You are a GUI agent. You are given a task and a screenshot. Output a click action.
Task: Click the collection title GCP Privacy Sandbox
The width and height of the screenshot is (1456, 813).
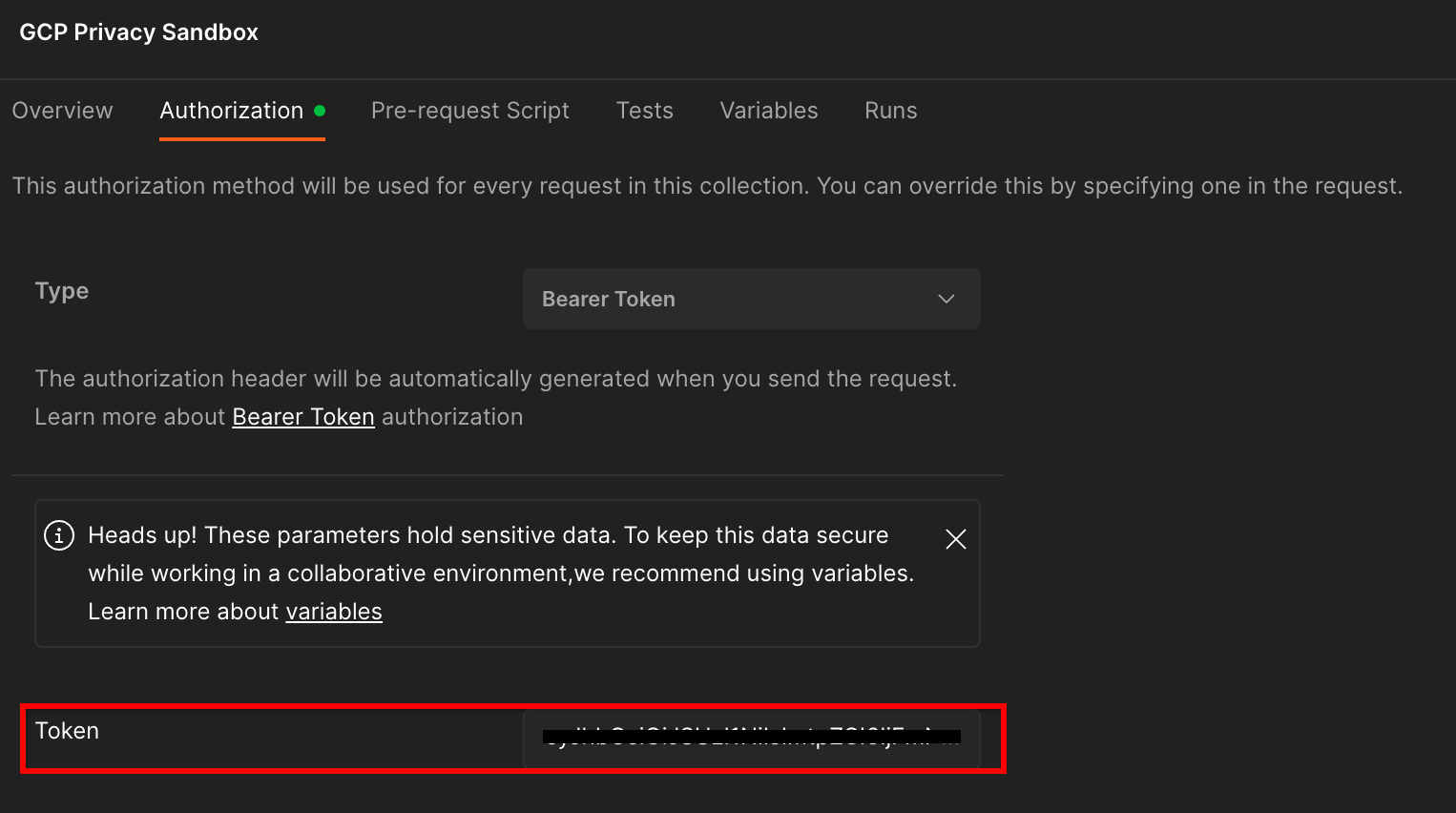pos(137,31)
